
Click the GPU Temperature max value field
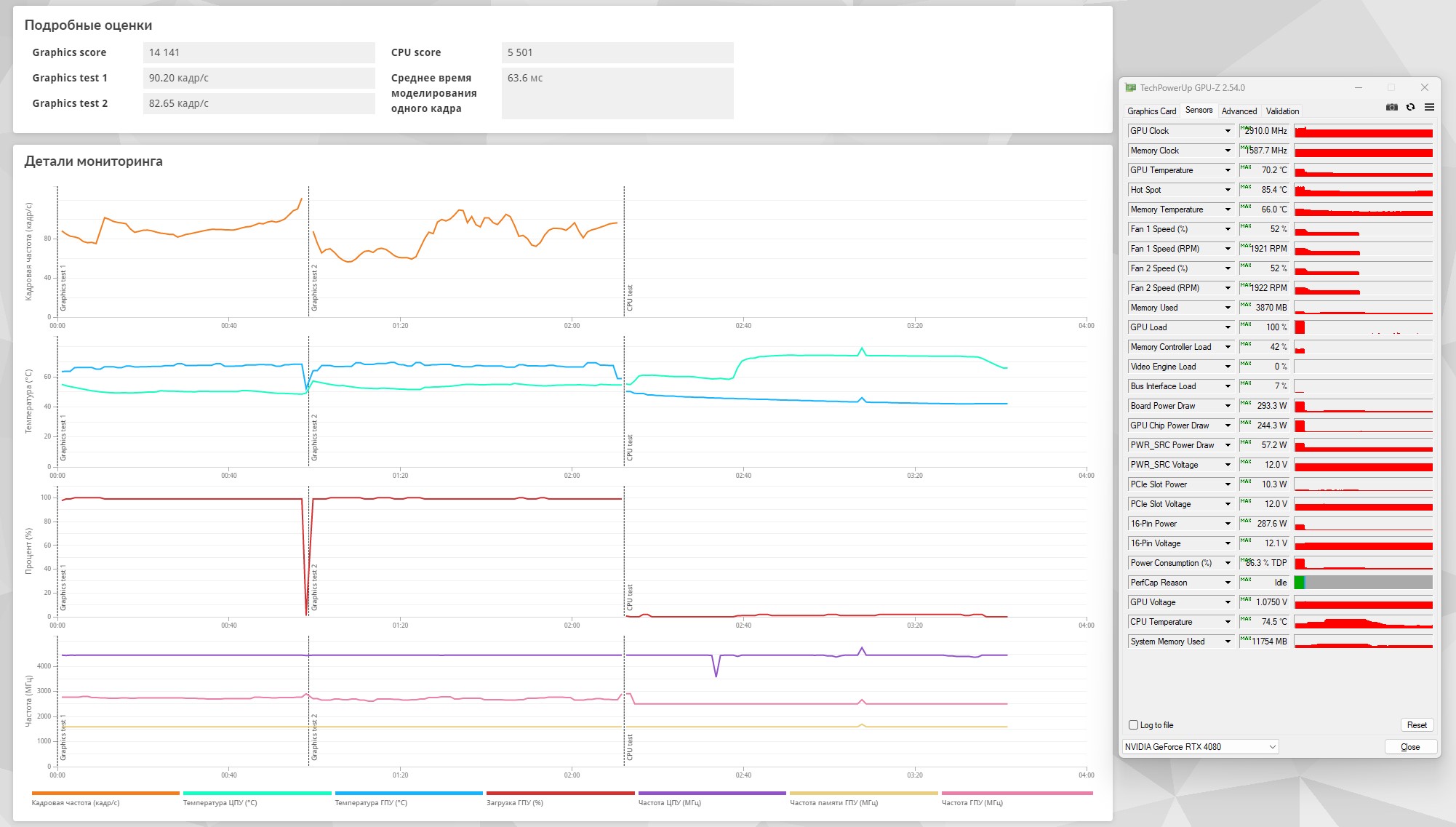1264,170
